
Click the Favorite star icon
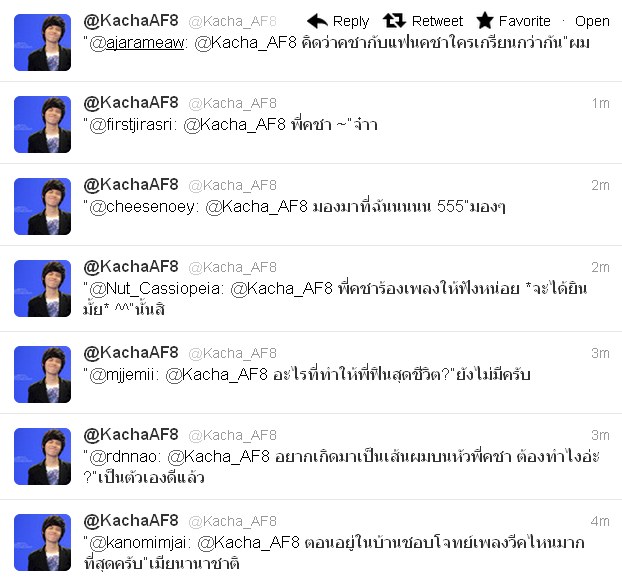click(x=485, y=21)
